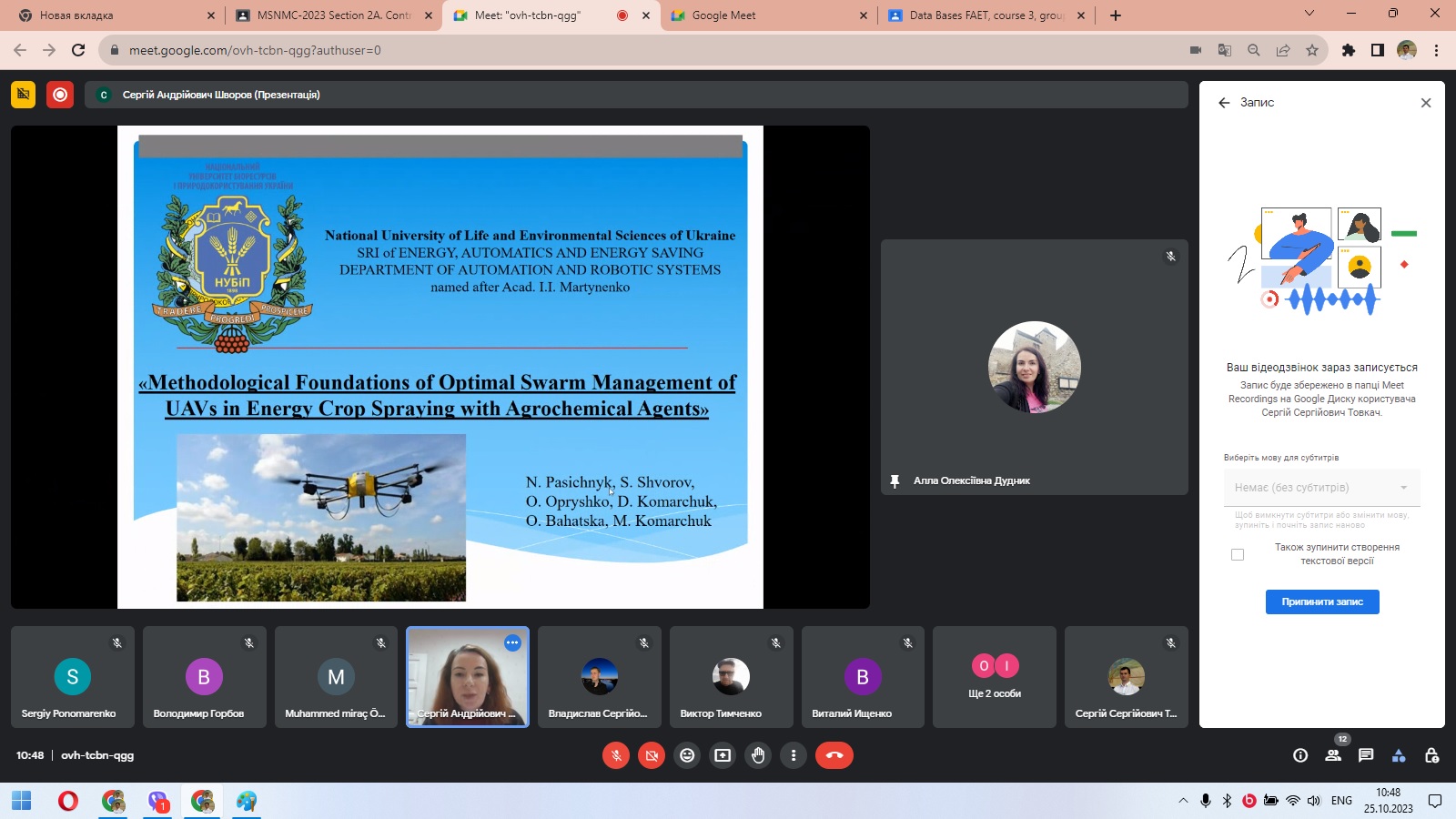Expand the subtitles language dropdown
The image size is (1456, 819).
click(x=1321, y=488)
